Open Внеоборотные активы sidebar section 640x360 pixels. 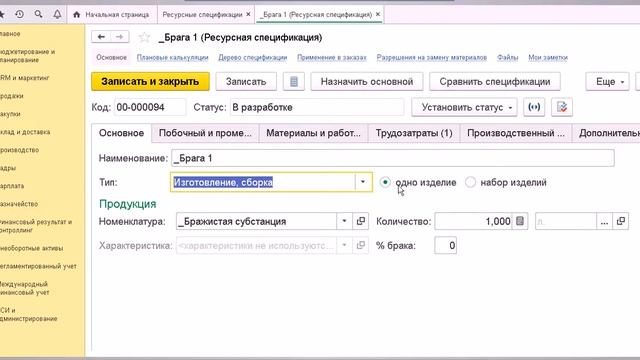[x=31, y=248]
